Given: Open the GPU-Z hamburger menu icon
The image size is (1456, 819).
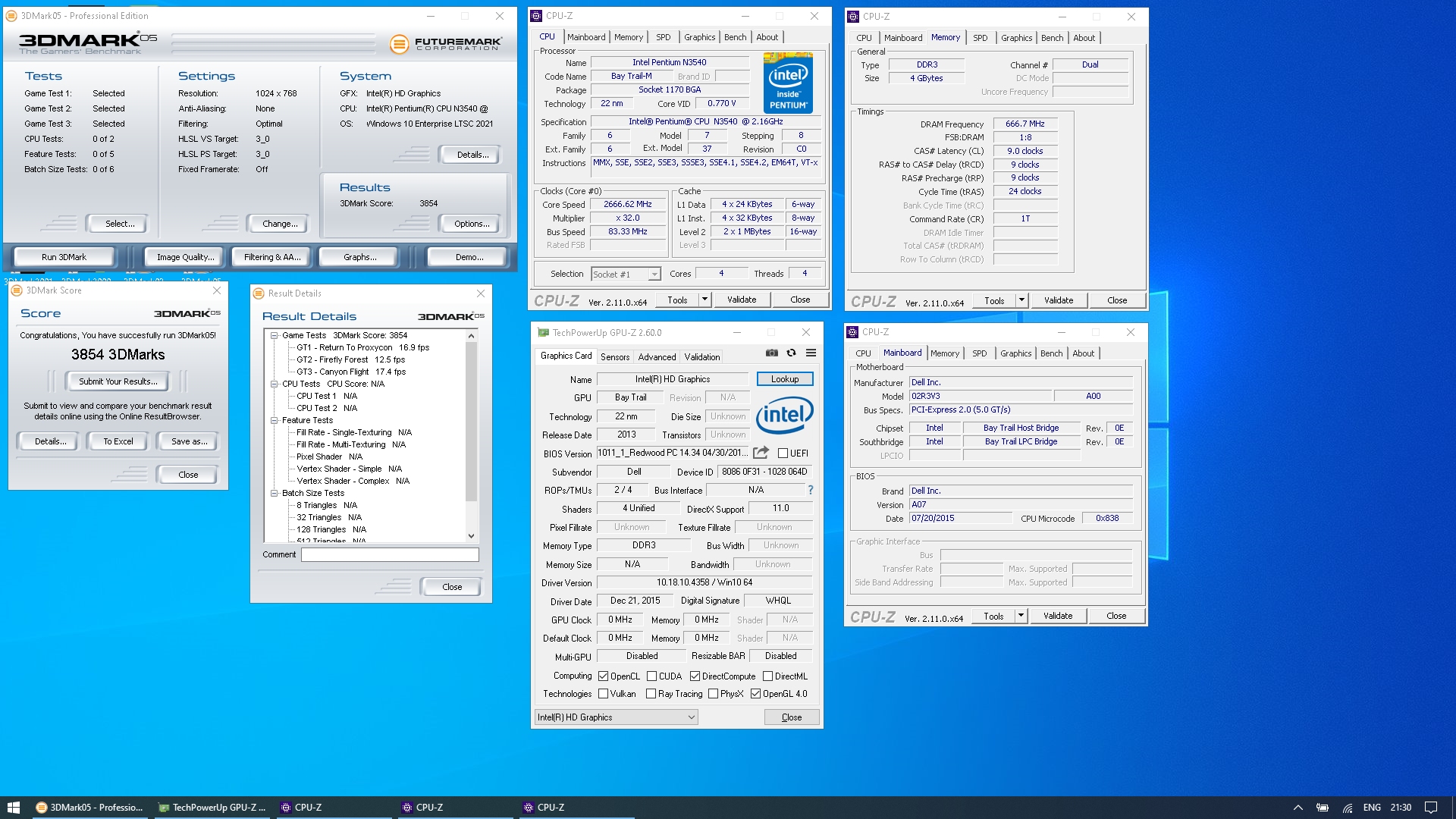Looking at the screenshot, I should coord(811,353).
